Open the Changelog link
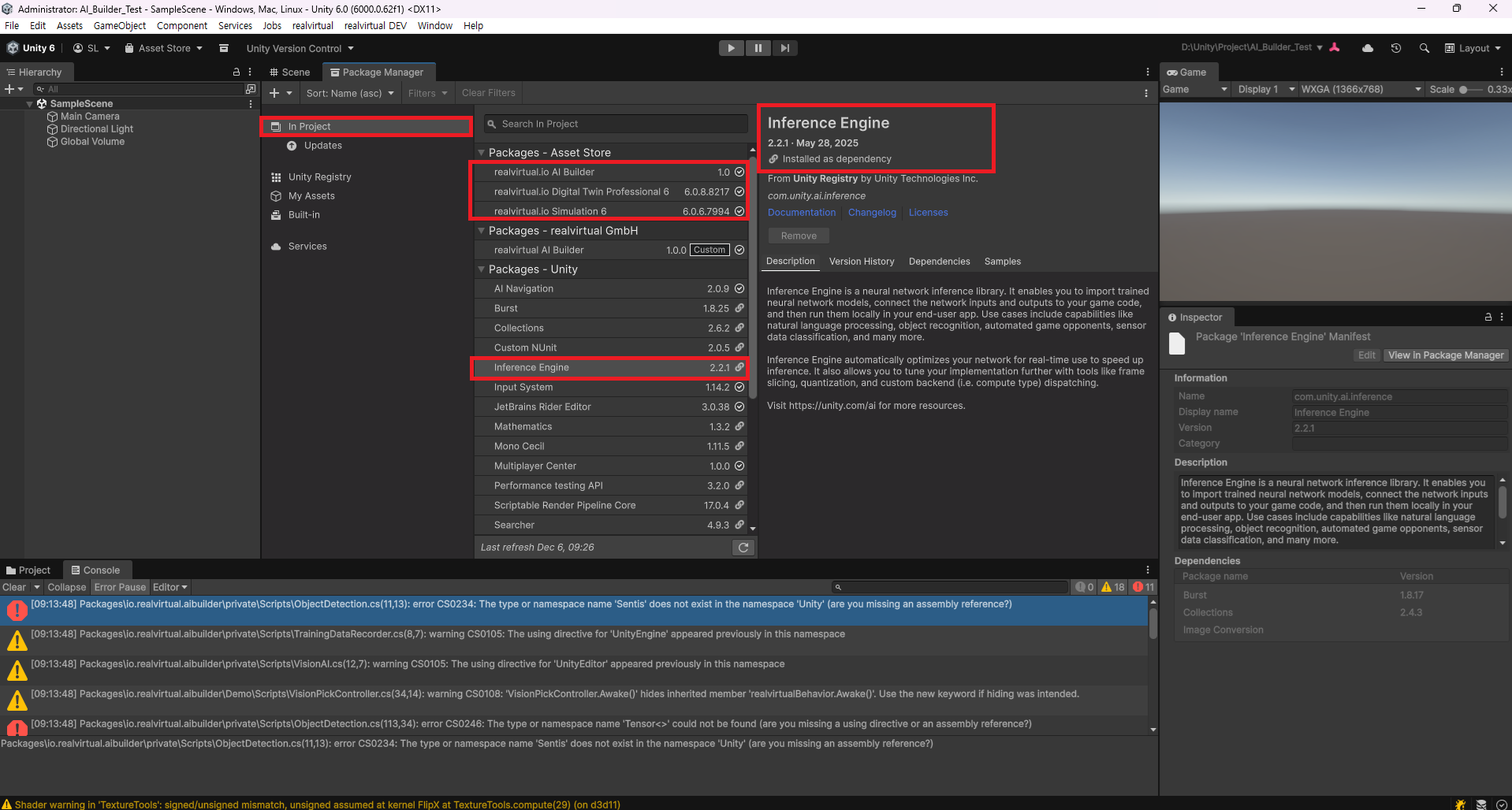 [872, 213]
